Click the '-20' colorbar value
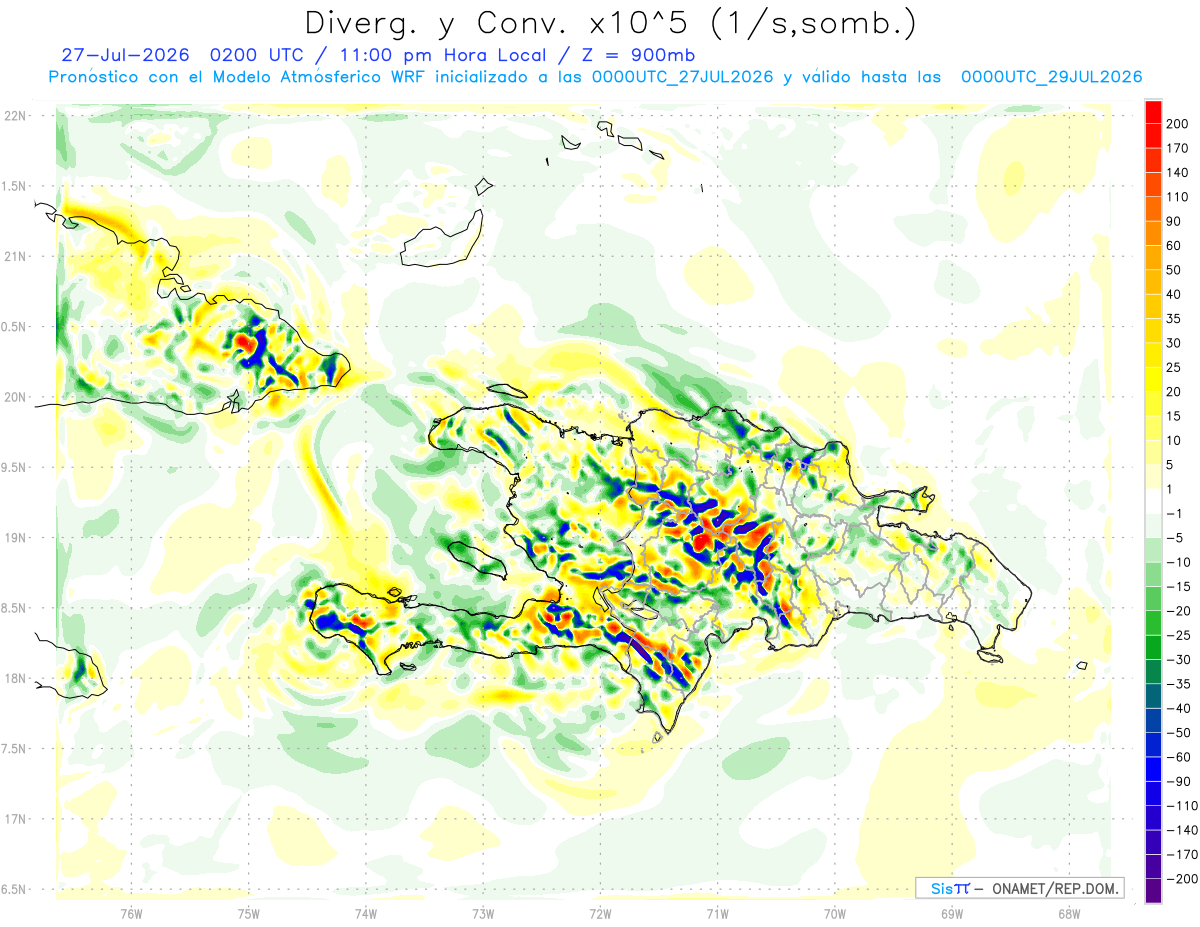 [1178, 610]
